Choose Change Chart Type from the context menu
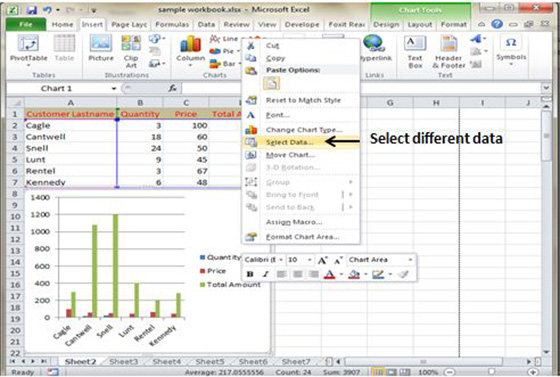This screenshot has width=560, height=377. tap(301, 130)
